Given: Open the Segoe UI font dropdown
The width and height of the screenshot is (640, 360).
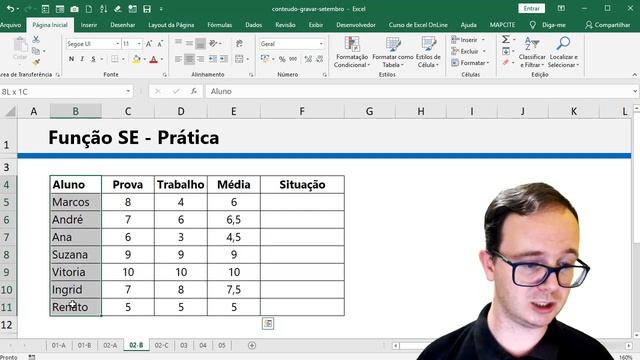Looking at the screenshot, I should coord(118,44).
